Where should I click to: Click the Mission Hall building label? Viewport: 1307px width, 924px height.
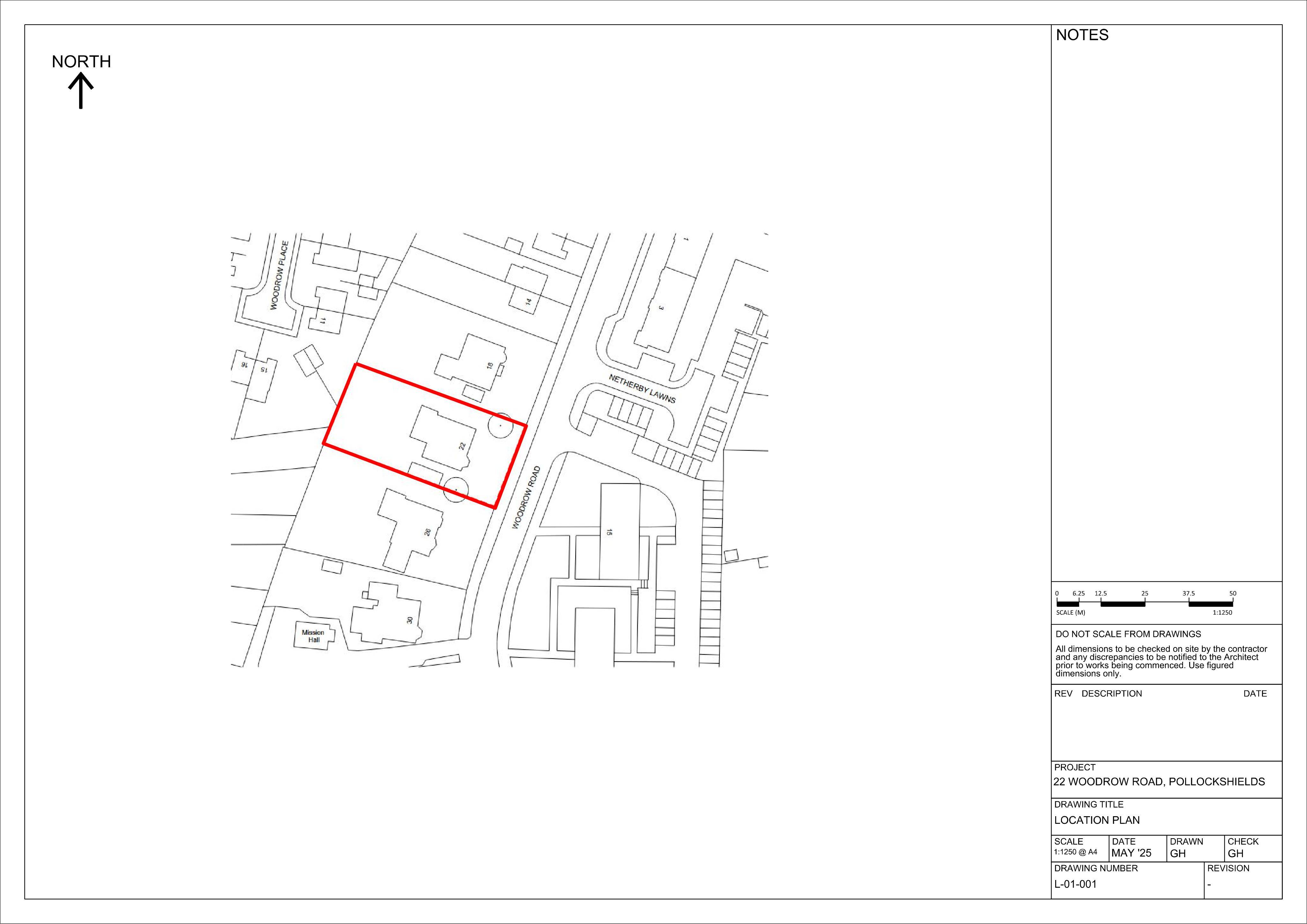point(313,636)
